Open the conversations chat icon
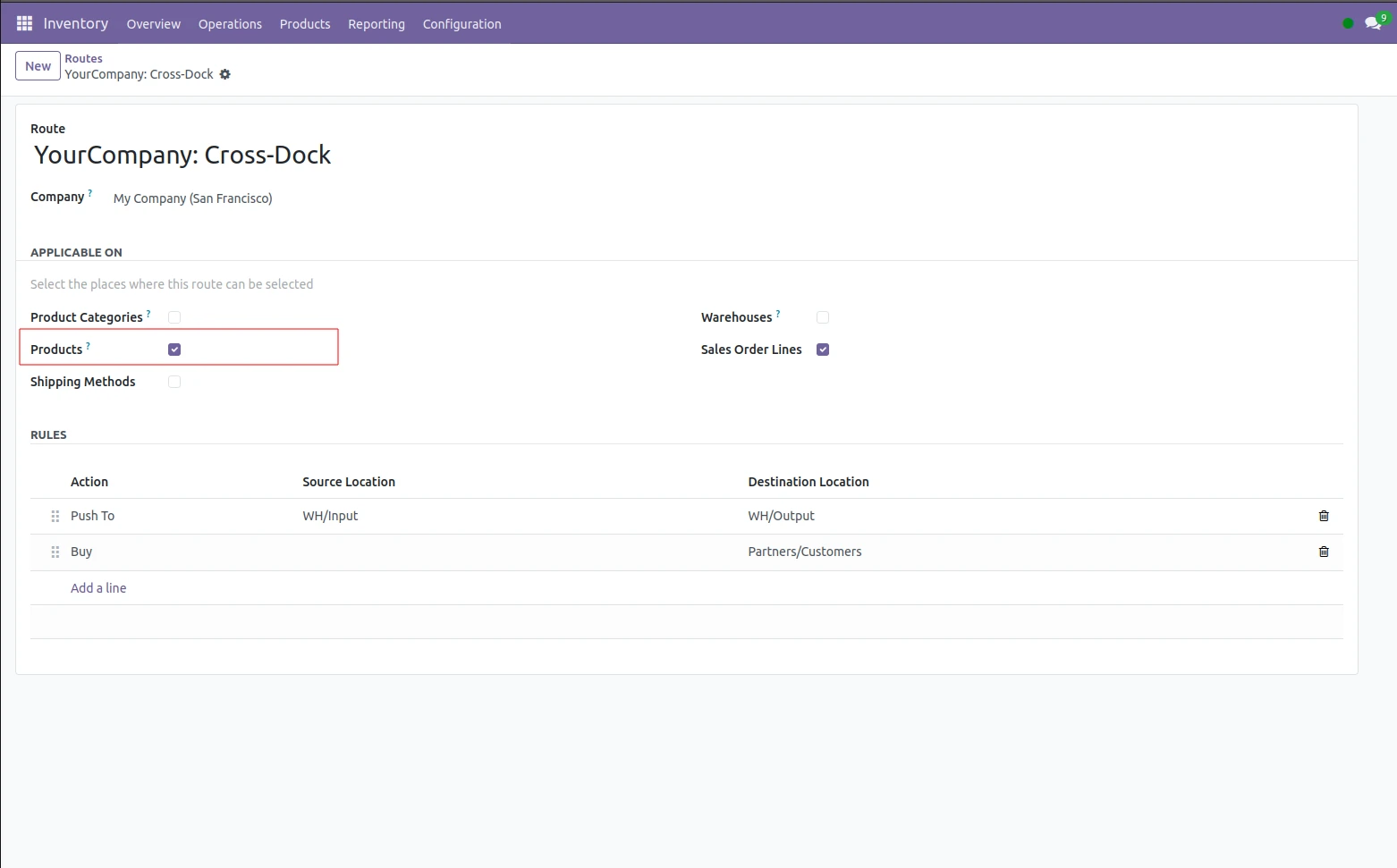The image size is (1397, 868). click(1372, 23)
